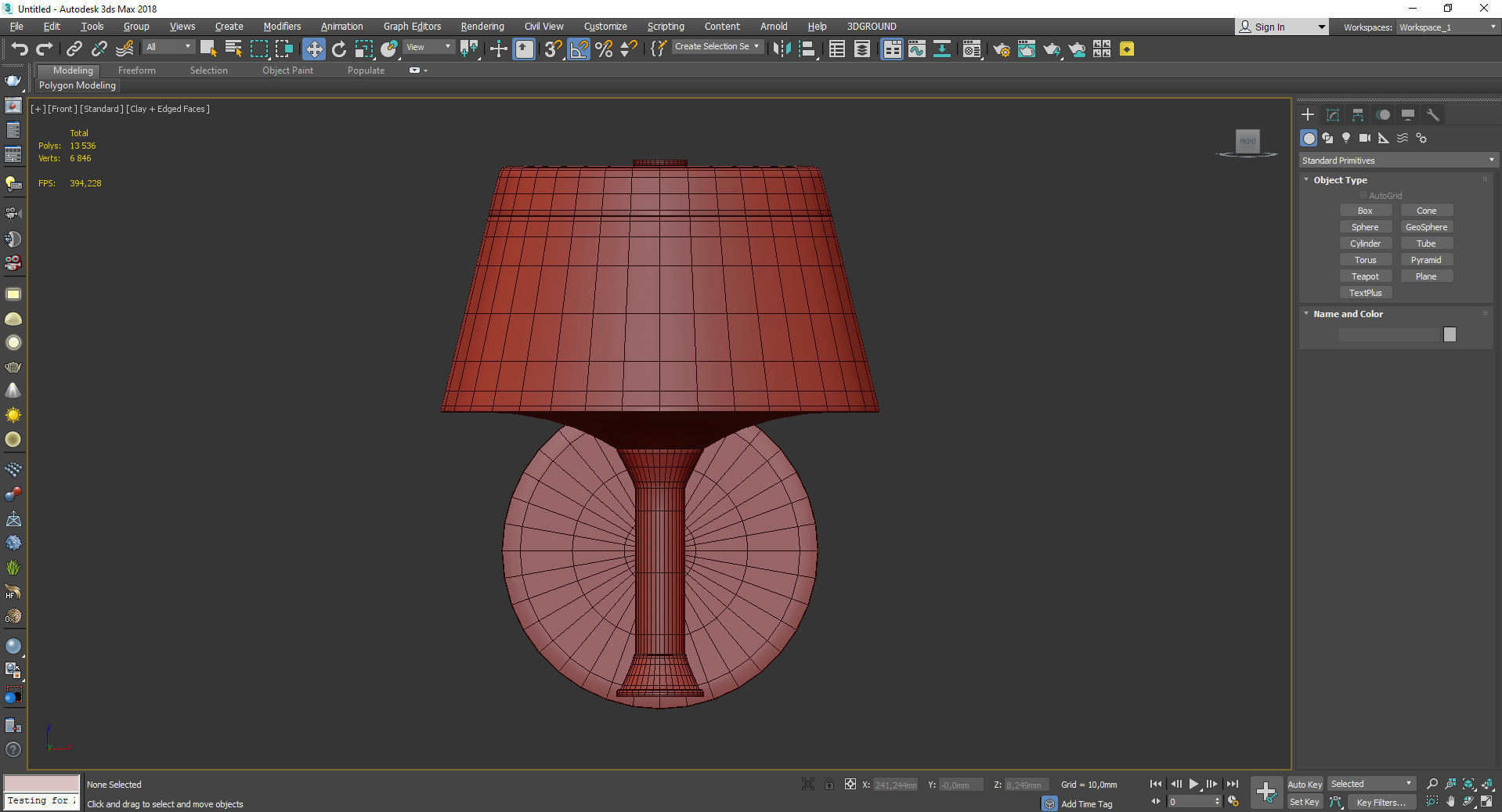Open the View reference coordinate dropdown
1502x812 pixels.
click(x=428, y=47)
